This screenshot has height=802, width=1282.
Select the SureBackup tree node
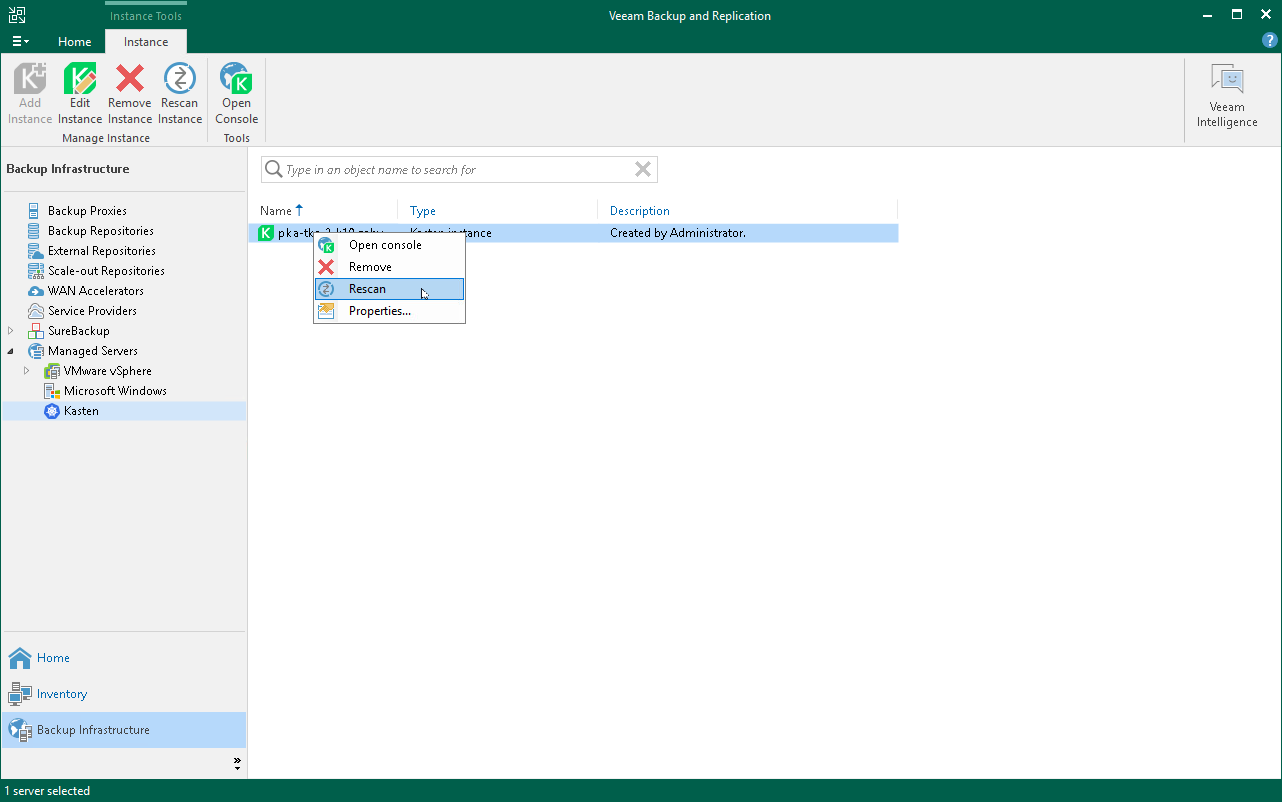click(78, 331)
